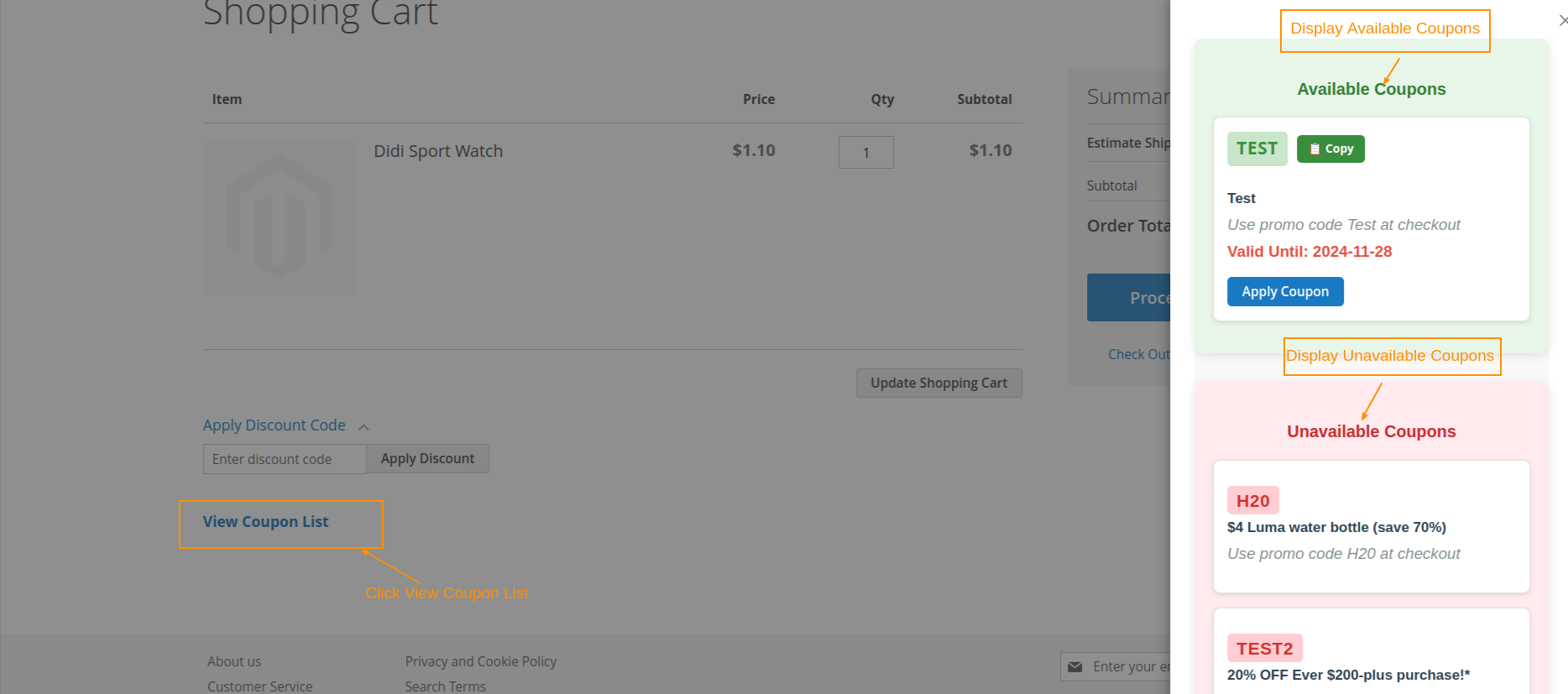Open Search Terms footer link
Screen dimensions: 1568x694
[x=445, y=686]
